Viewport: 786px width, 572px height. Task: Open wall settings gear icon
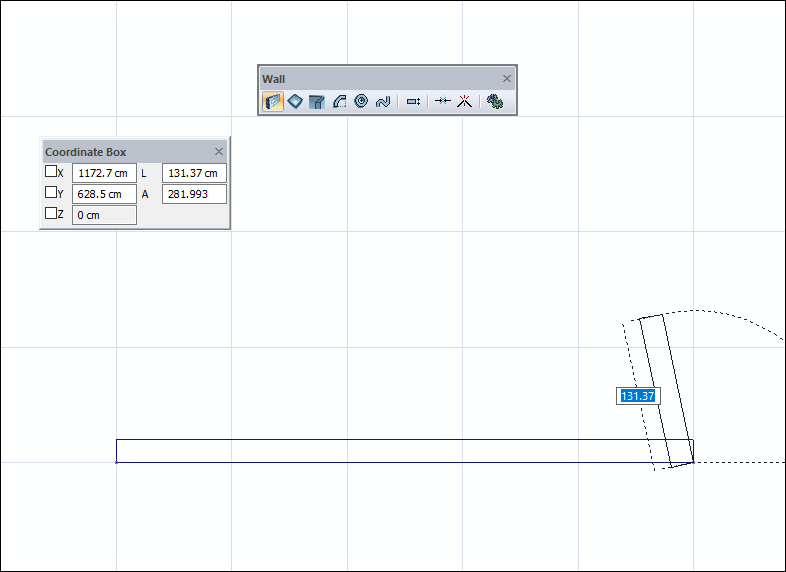point(494,102)
